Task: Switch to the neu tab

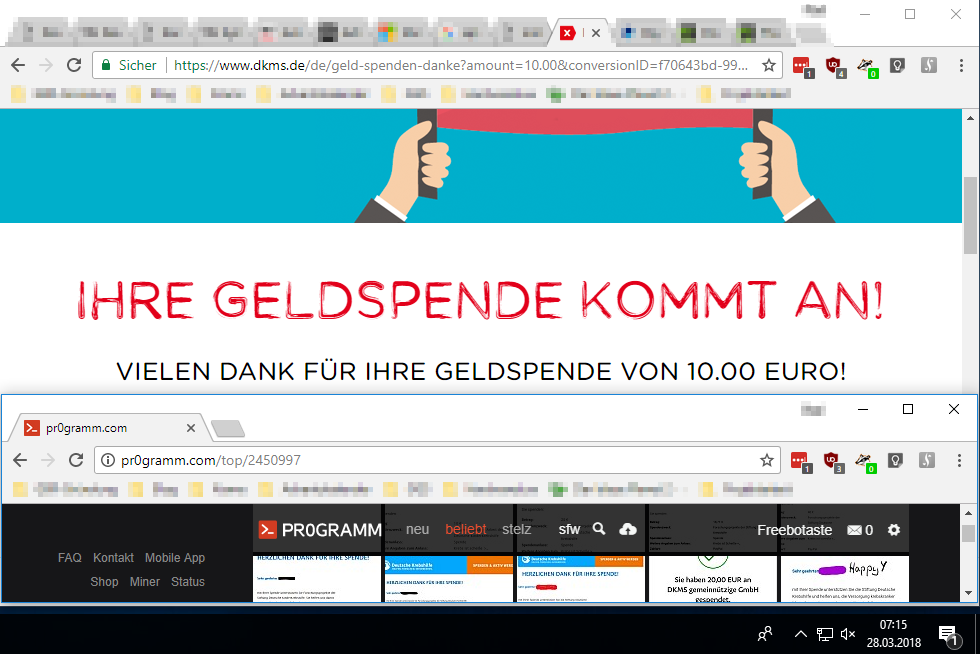Action: point(418,530)
